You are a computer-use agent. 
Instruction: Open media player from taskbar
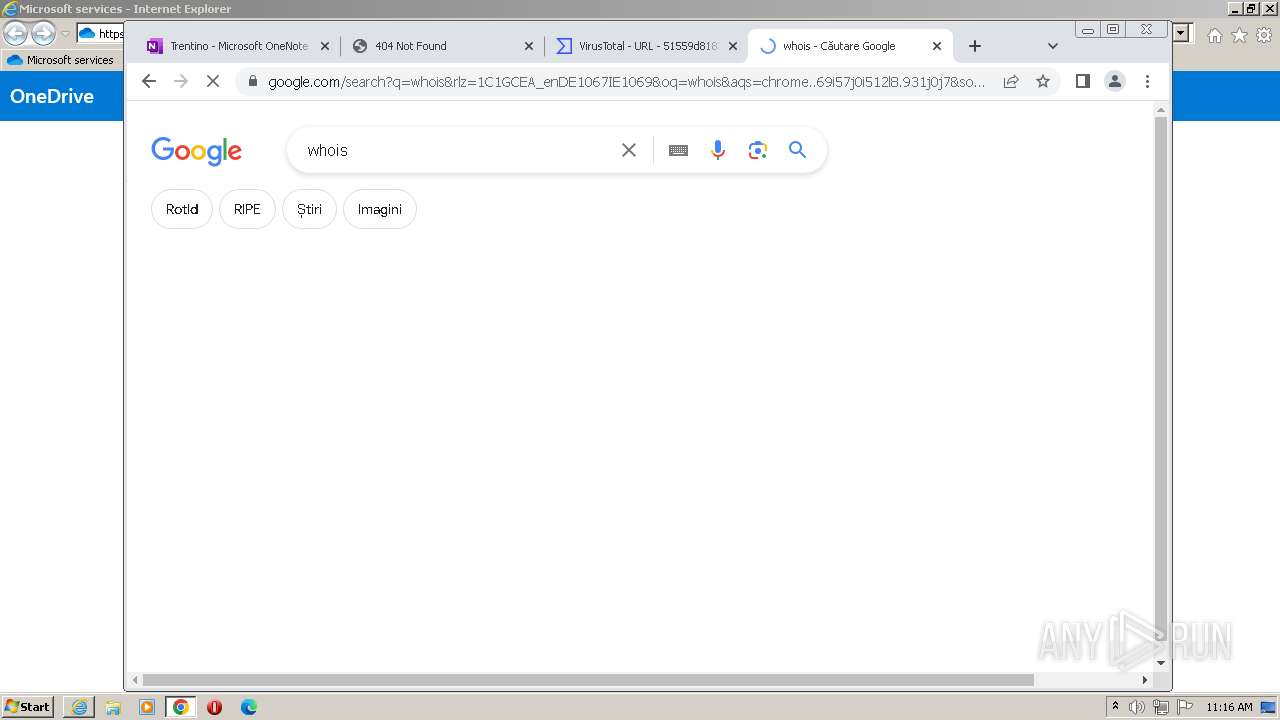[x=147, y=707]
